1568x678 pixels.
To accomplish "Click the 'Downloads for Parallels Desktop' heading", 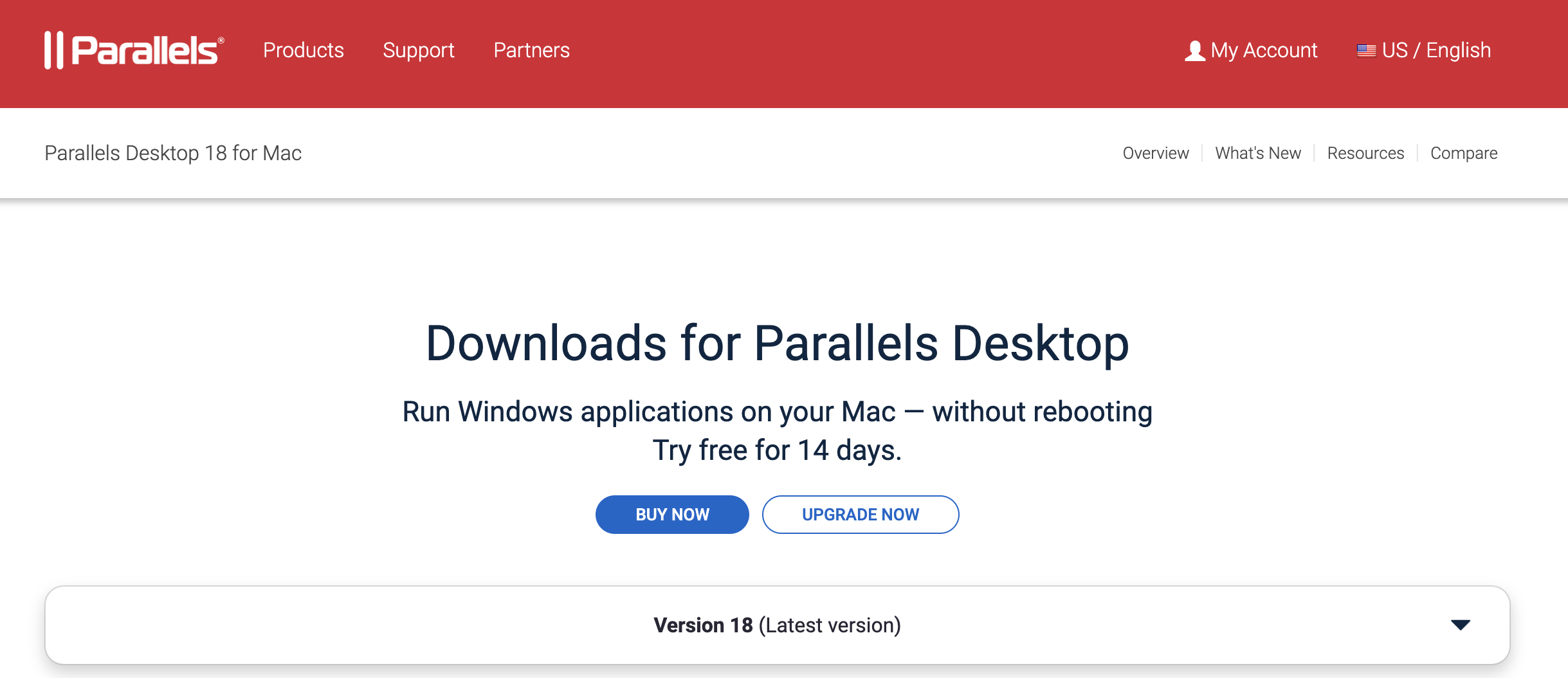I will [778, 344].
